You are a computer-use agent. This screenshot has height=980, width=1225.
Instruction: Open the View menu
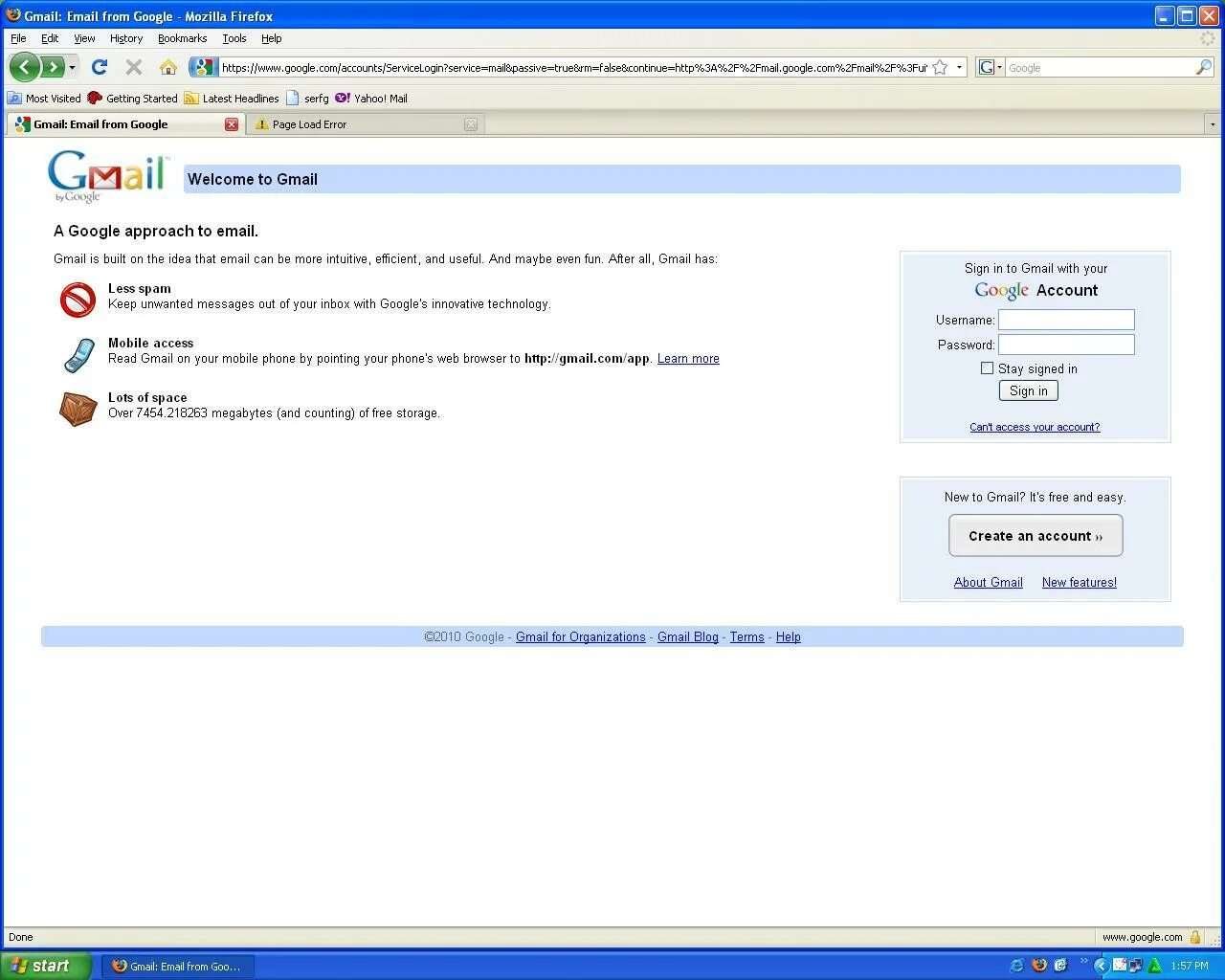click(x=84, y=38)
